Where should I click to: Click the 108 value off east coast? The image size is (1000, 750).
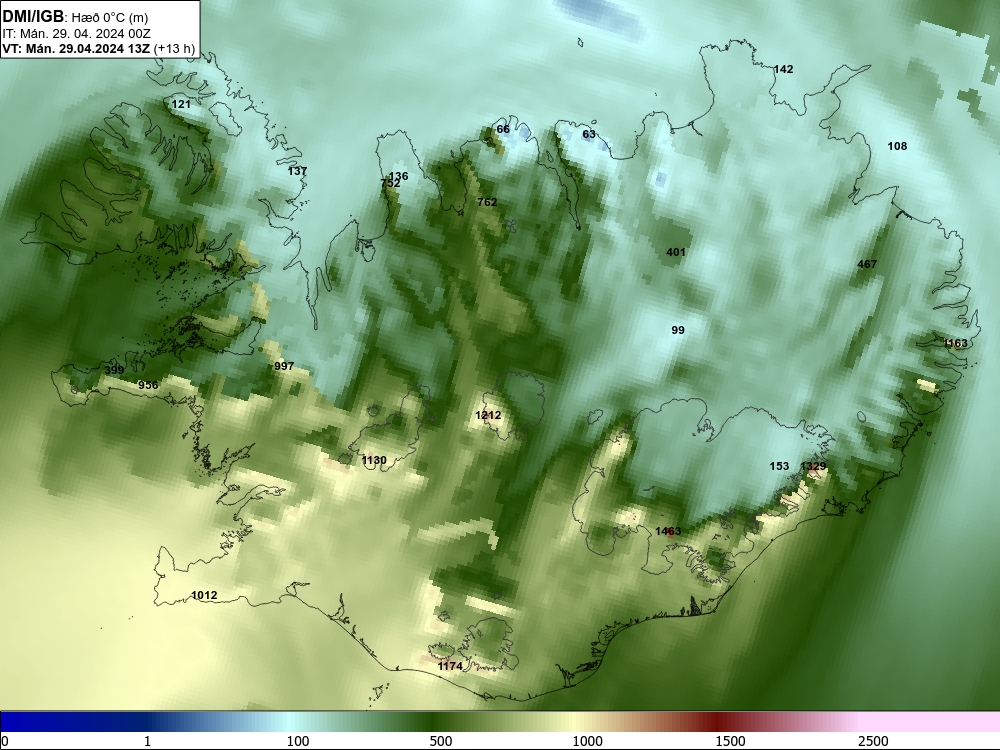point(897,146)
